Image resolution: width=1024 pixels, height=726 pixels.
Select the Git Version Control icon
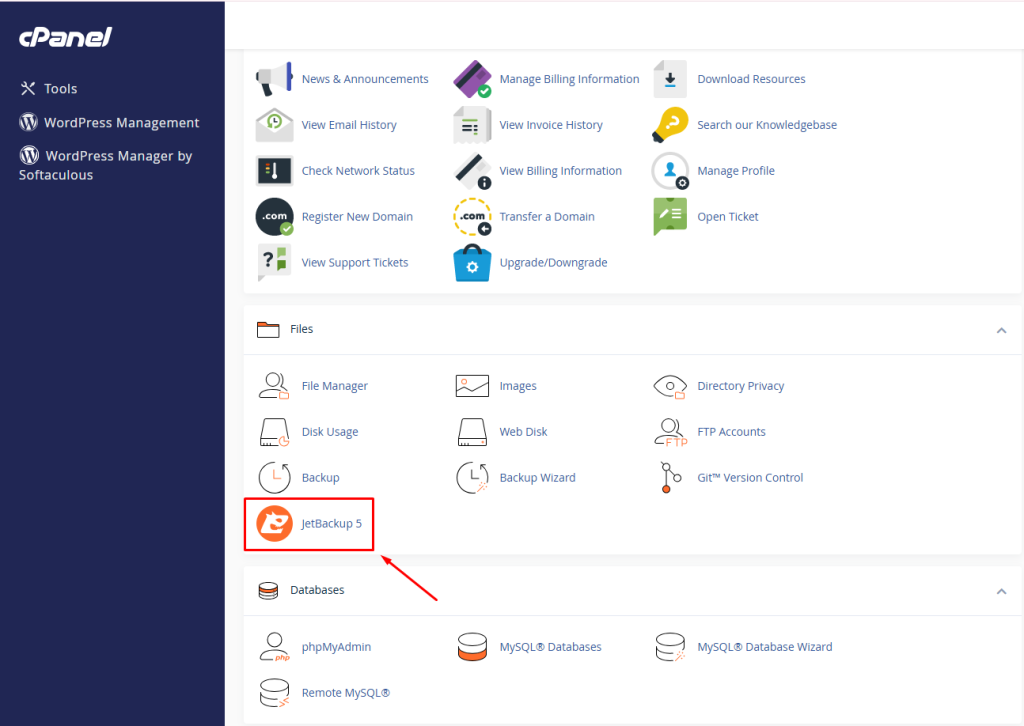coord(670,478)
